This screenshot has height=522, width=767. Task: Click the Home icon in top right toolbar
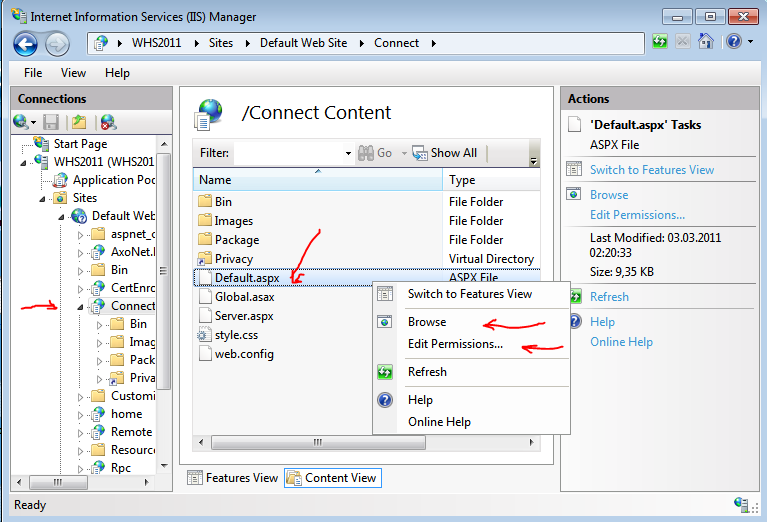click(705, 42)
